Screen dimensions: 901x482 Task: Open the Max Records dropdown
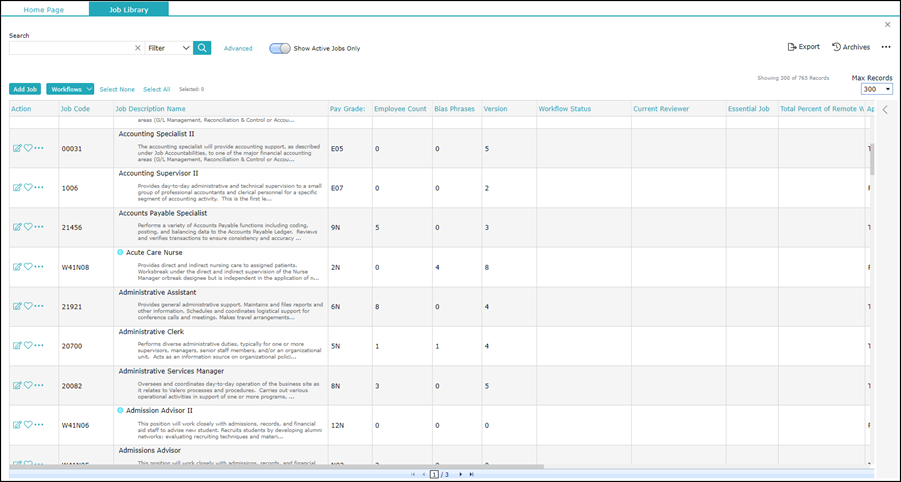pos(876,89)
